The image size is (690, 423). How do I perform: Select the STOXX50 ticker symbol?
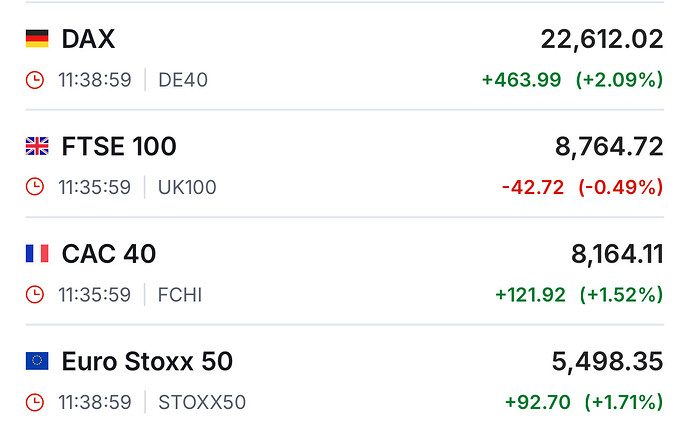[x=202, y=403]
